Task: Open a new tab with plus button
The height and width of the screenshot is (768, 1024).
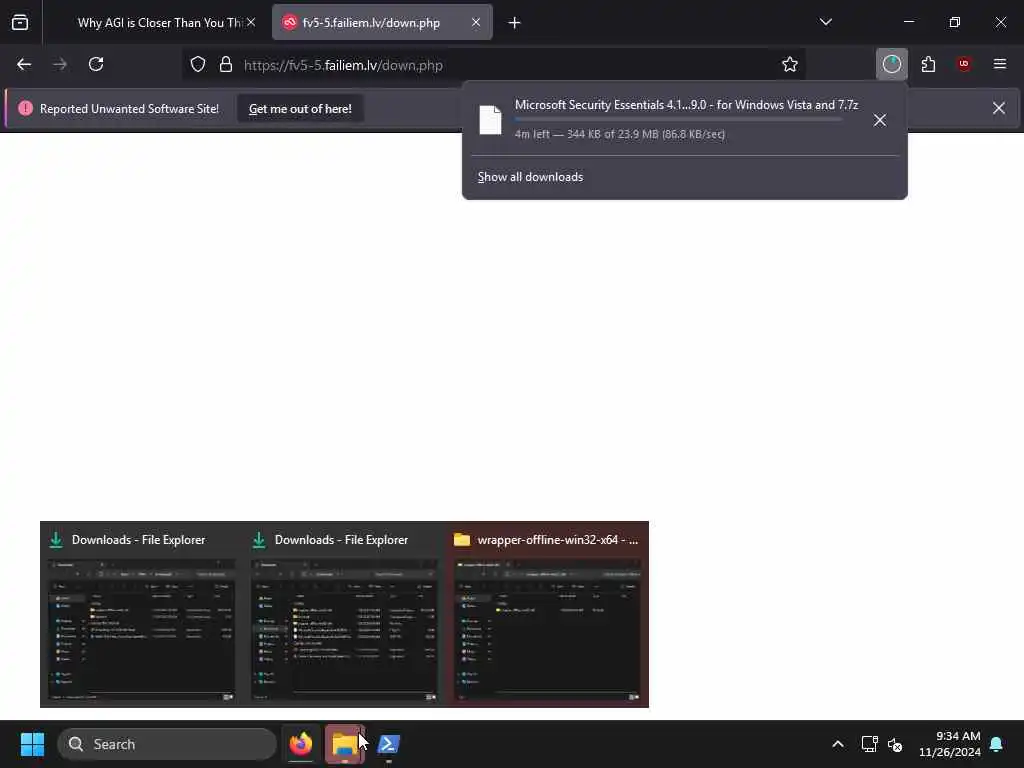Action: [515, 23]
